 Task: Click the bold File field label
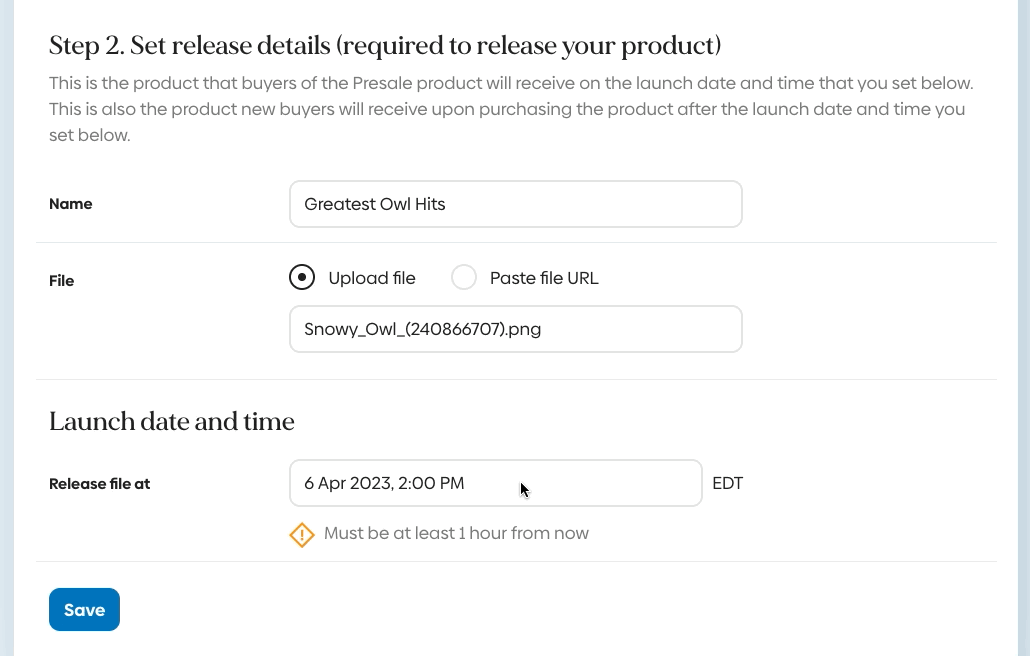coord(62,281)
